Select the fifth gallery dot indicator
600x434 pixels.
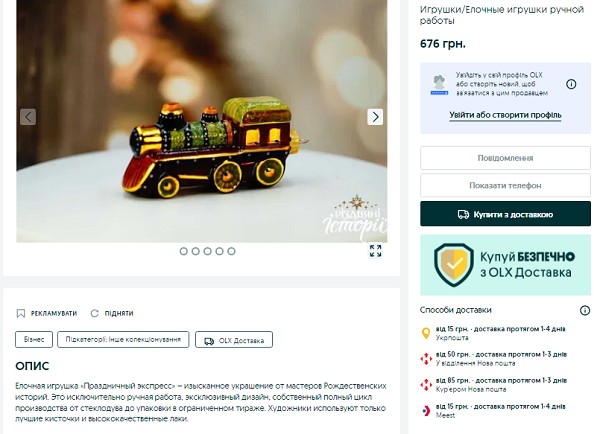pos(231,251)
